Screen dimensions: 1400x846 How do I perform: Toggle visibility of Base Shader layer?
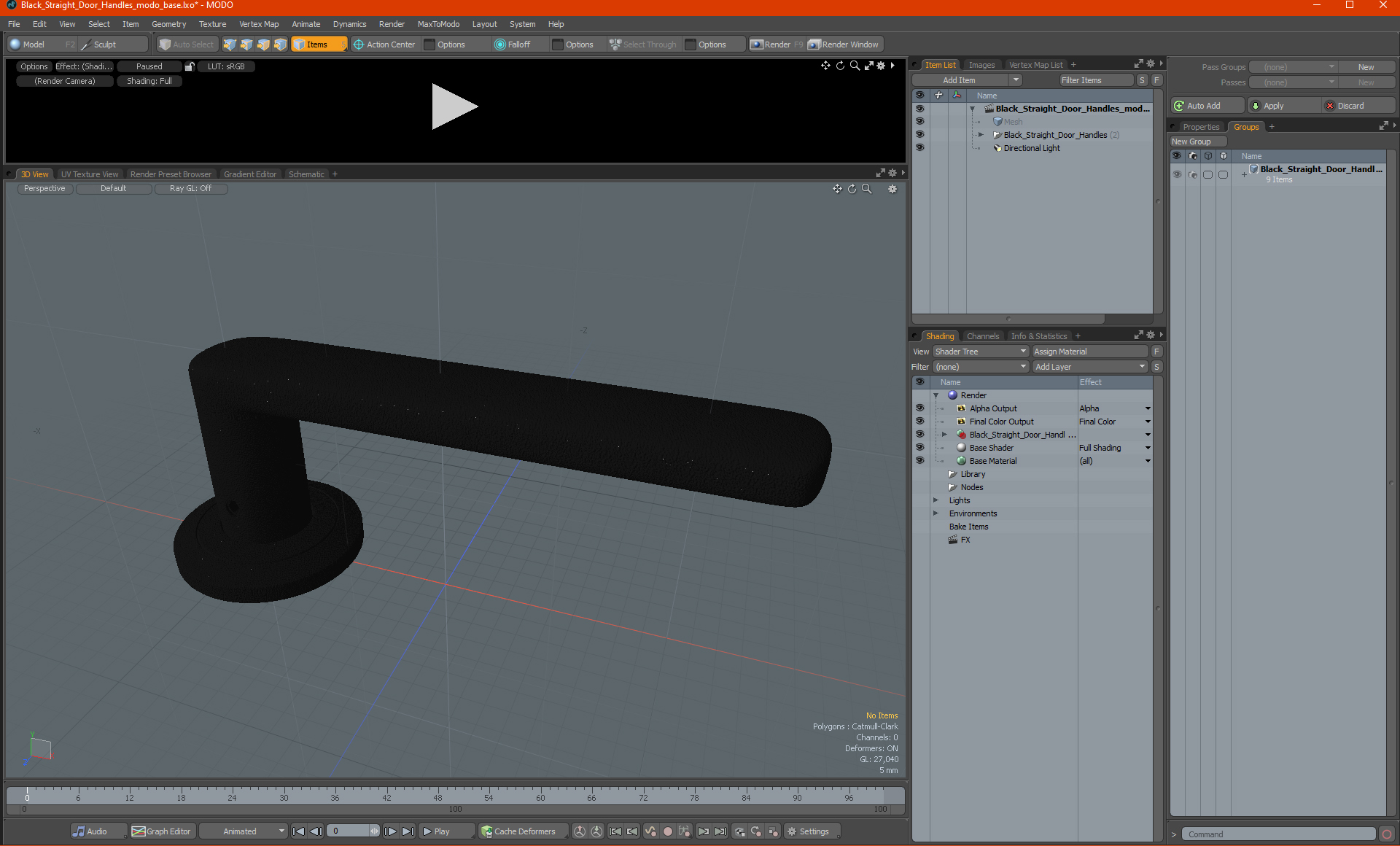pos(919,448)
